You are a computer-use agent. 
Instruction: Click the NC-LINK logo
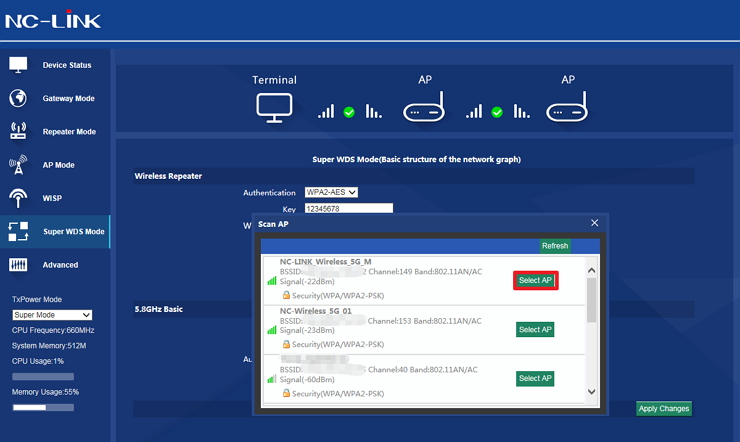53,20
